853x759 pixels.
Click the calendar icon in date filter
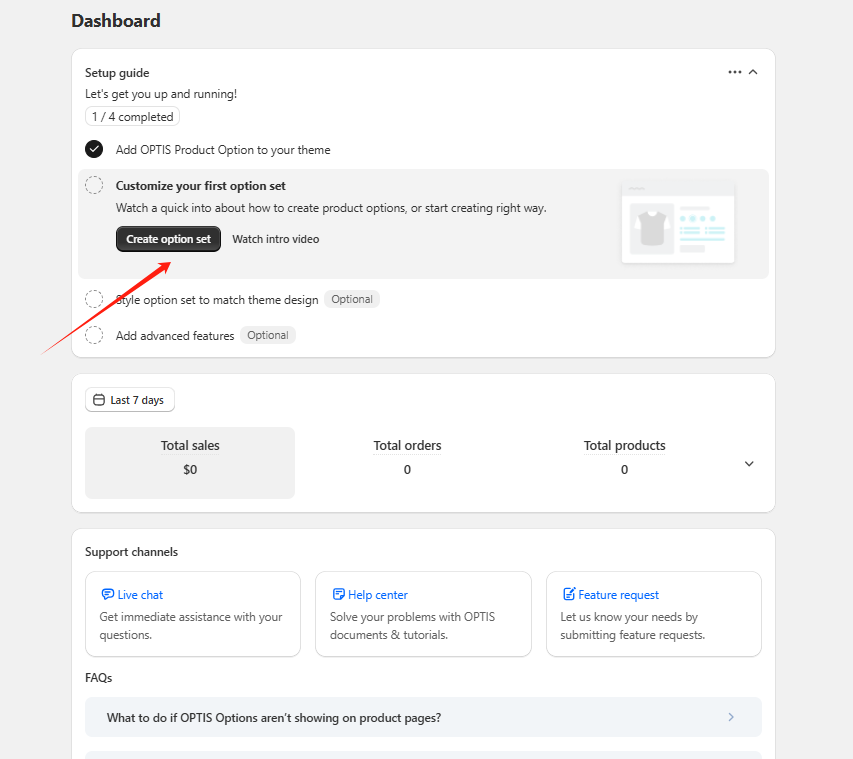click(x=98, y=400)
